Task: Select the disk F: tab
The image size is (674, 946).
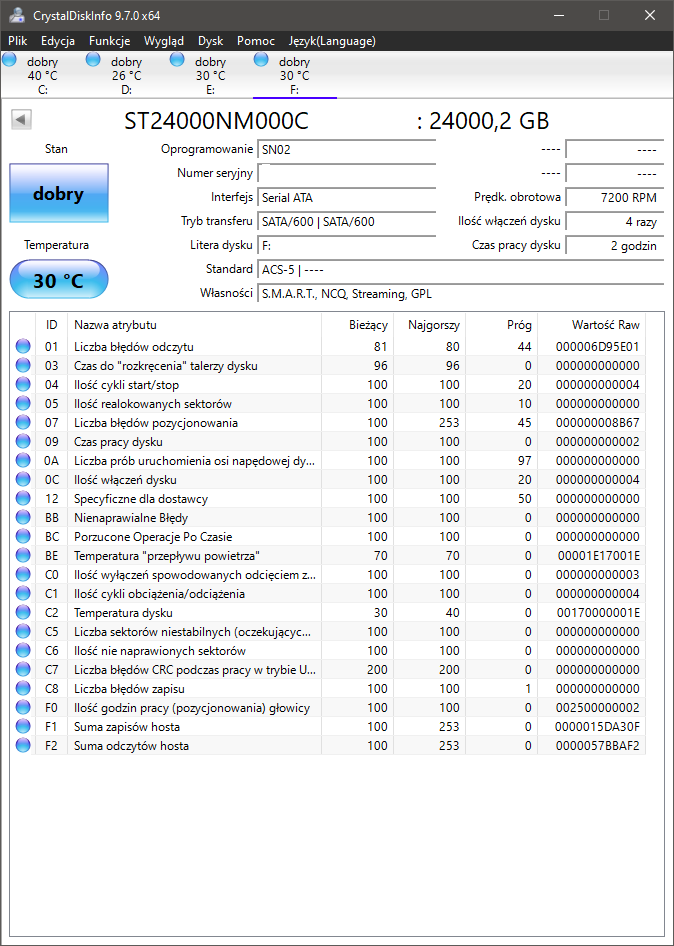Action: pos(294,75)
